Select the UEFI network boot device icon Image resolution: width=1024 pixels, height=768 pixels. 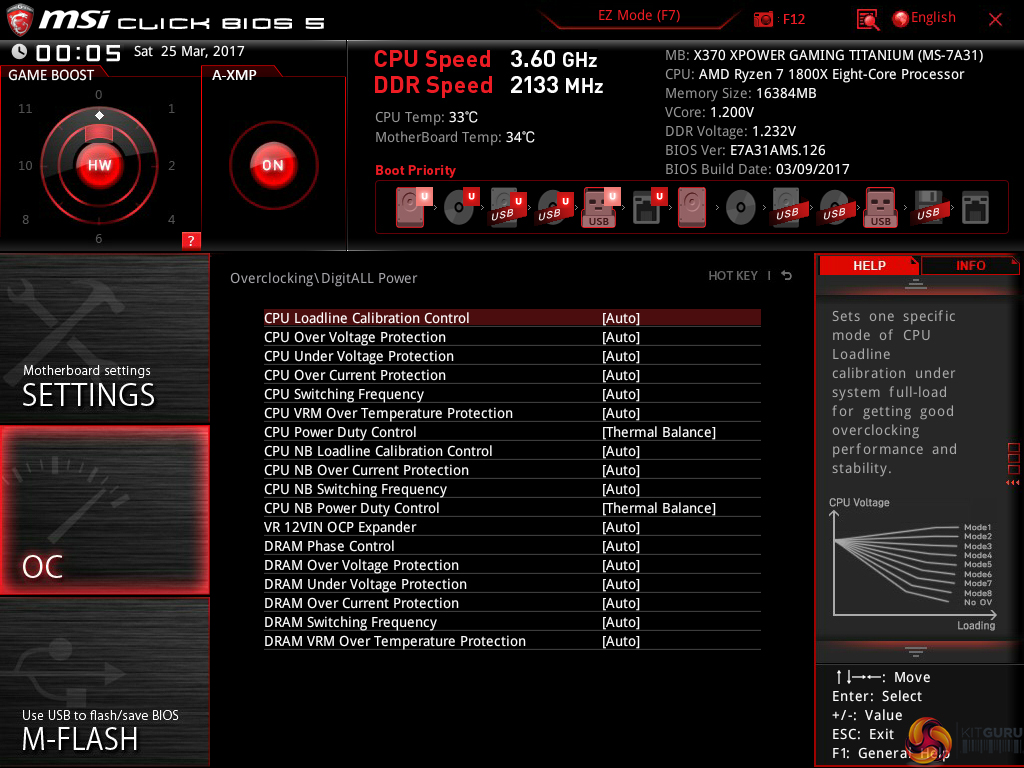(649, 207)
